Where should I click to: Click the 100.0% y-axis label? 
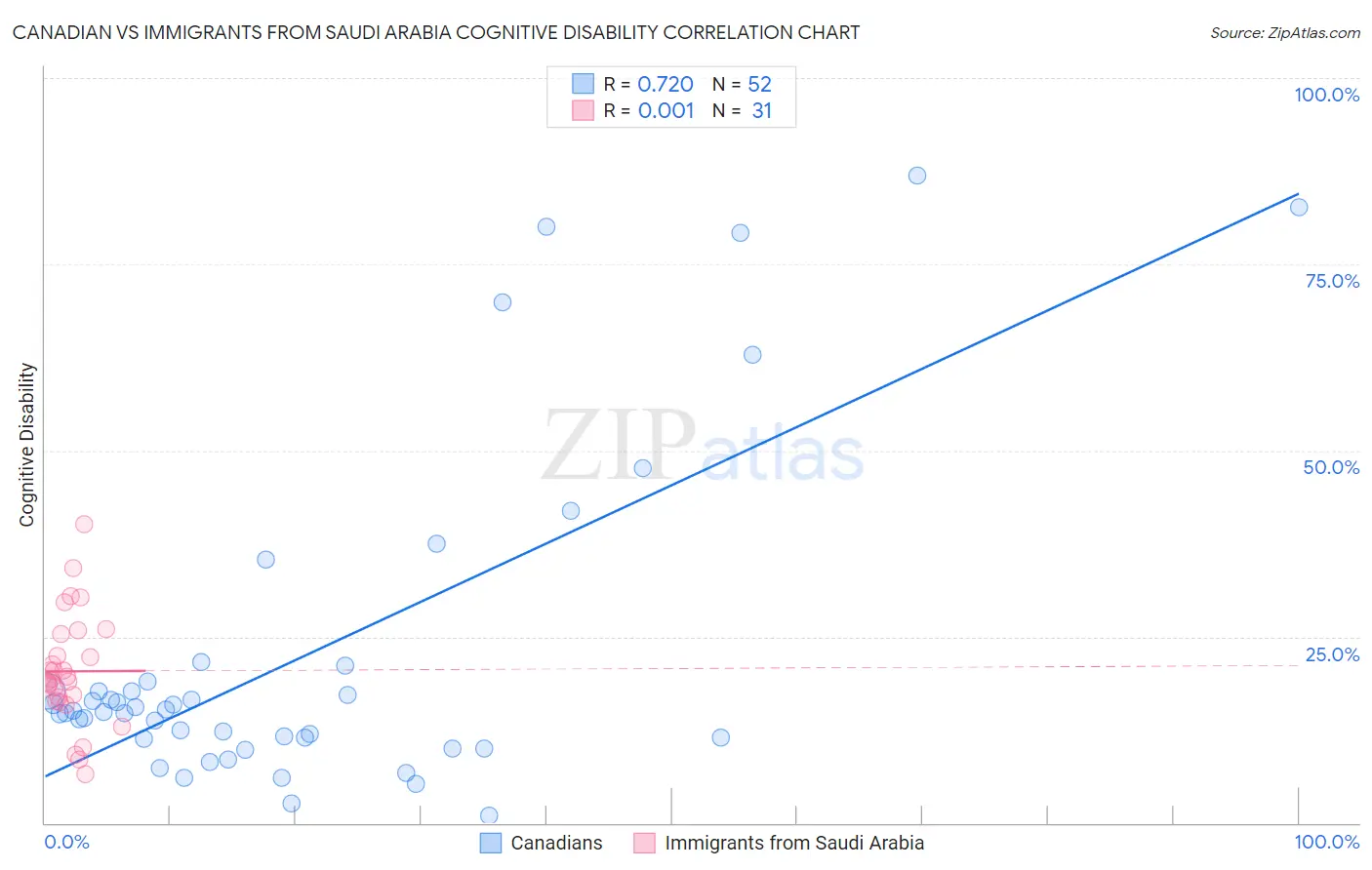pos(1327,95)
